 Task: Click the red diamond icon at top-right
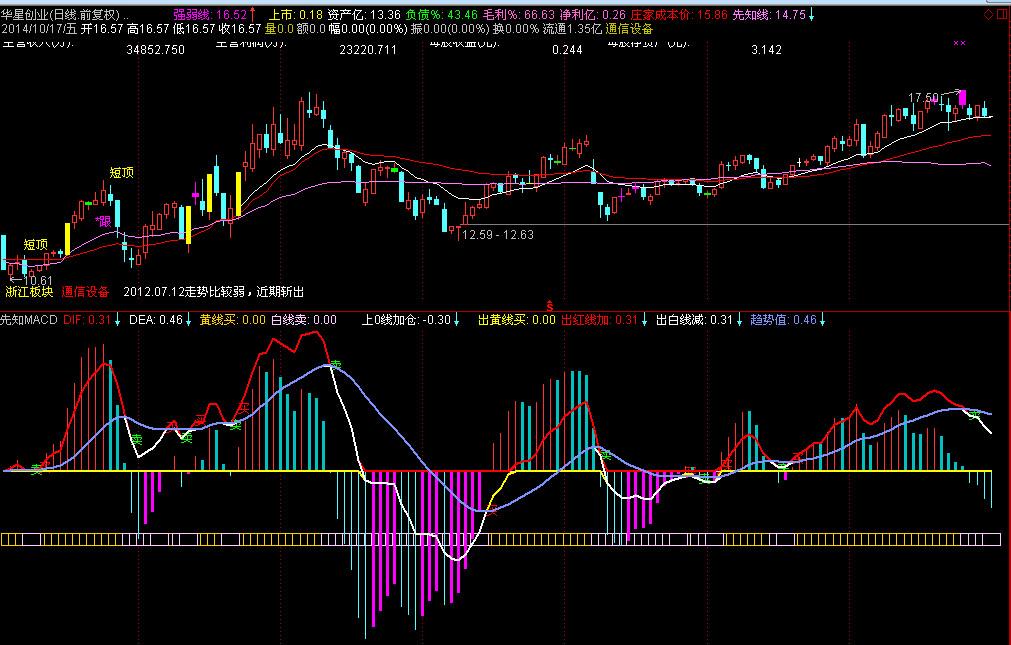(988, 15)
